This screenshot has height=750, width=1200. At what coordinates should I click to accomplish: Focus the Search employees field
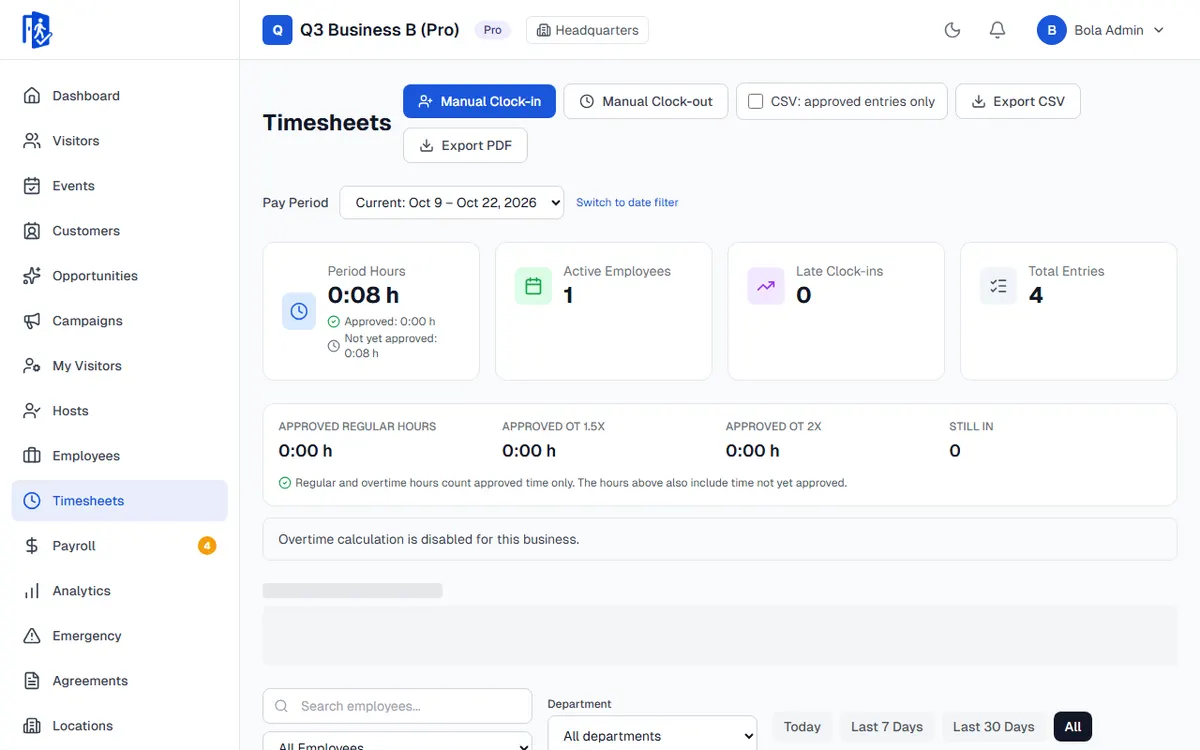tap(397, 706)
